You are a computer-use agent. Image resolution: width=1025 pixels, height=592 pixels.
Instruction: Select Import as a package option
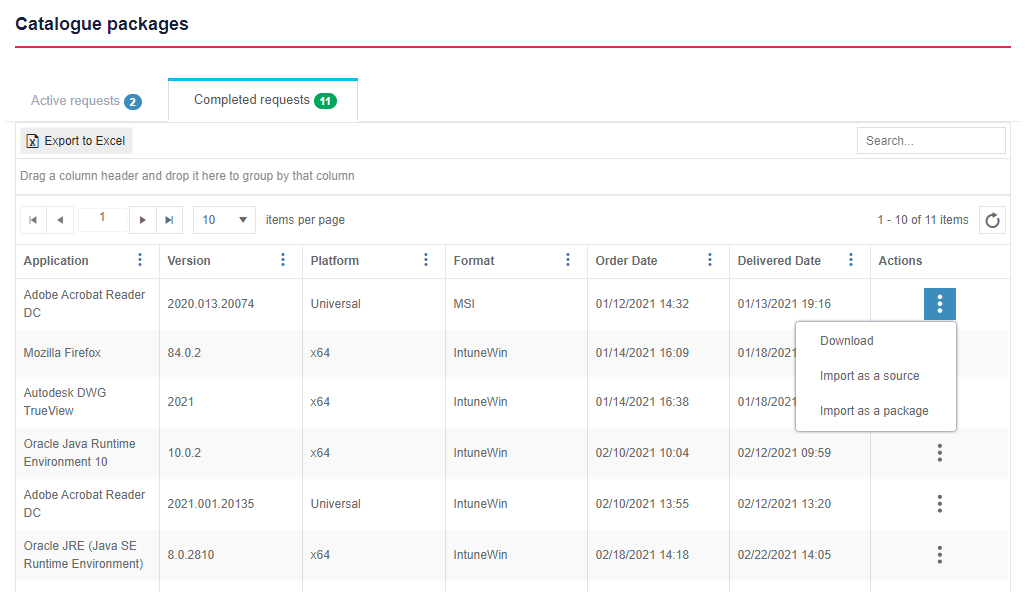click(874, 411)
